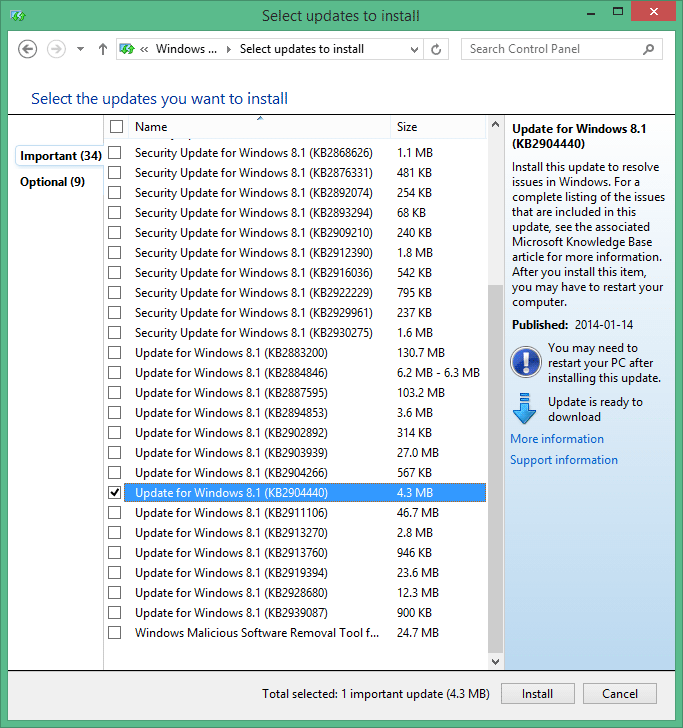Screen dimensions: 683x728
Task: Sort by the Name column header
Action: (x=260, y=127)
